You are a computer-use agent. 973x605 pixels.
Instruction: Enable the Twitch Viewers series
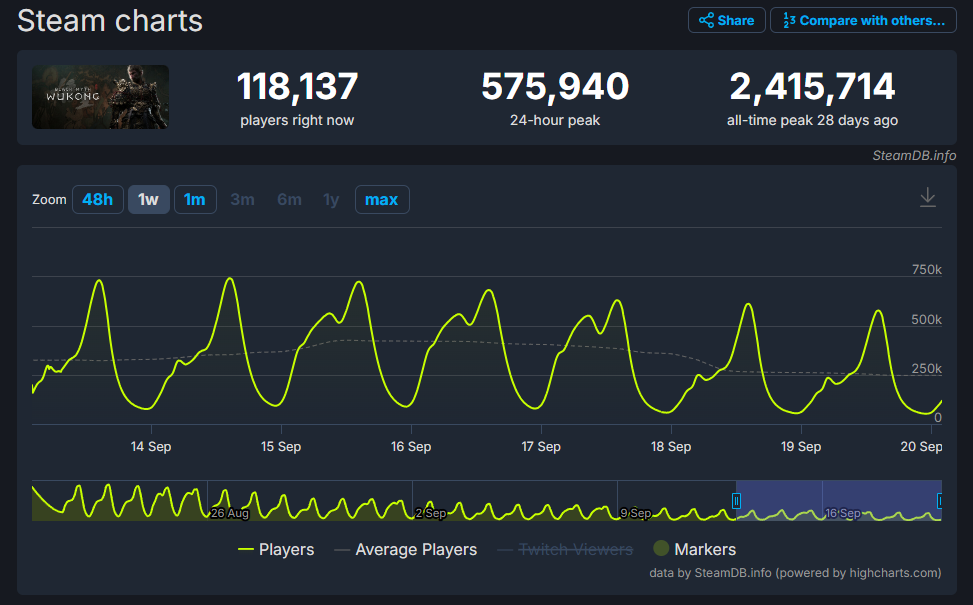click(x=564, y=549)
